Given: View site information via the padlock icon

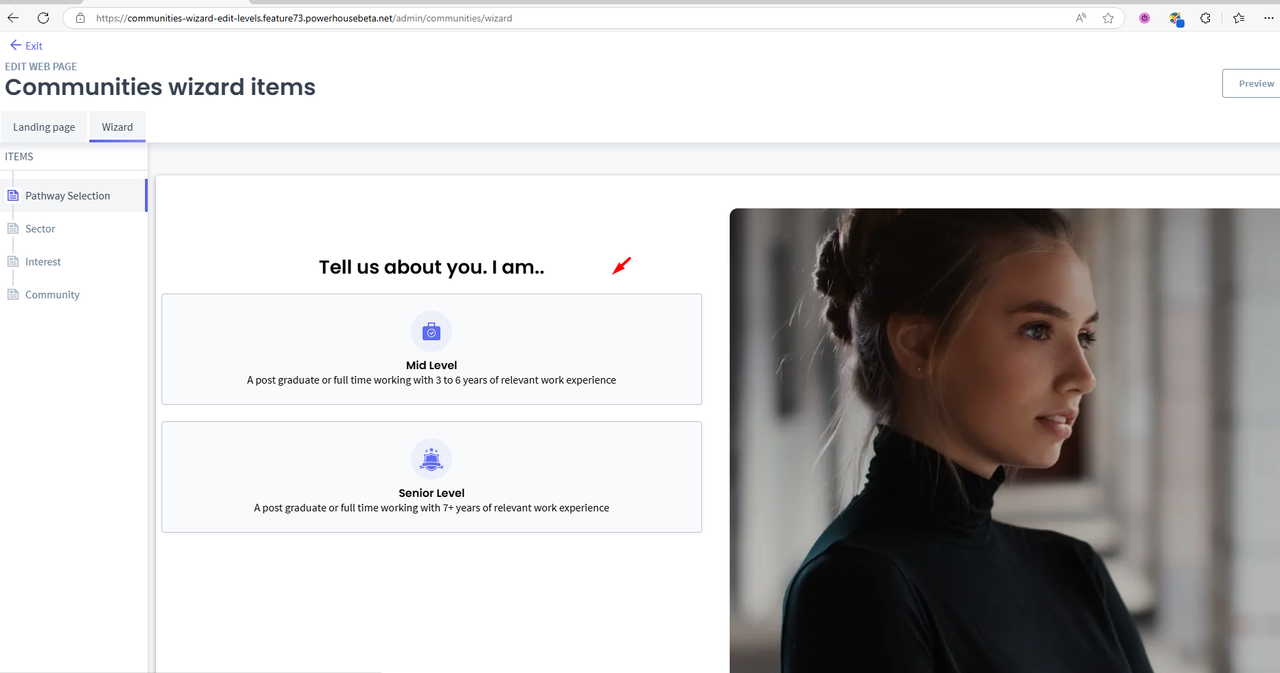Looking at the screenshot, I should 81,18.
